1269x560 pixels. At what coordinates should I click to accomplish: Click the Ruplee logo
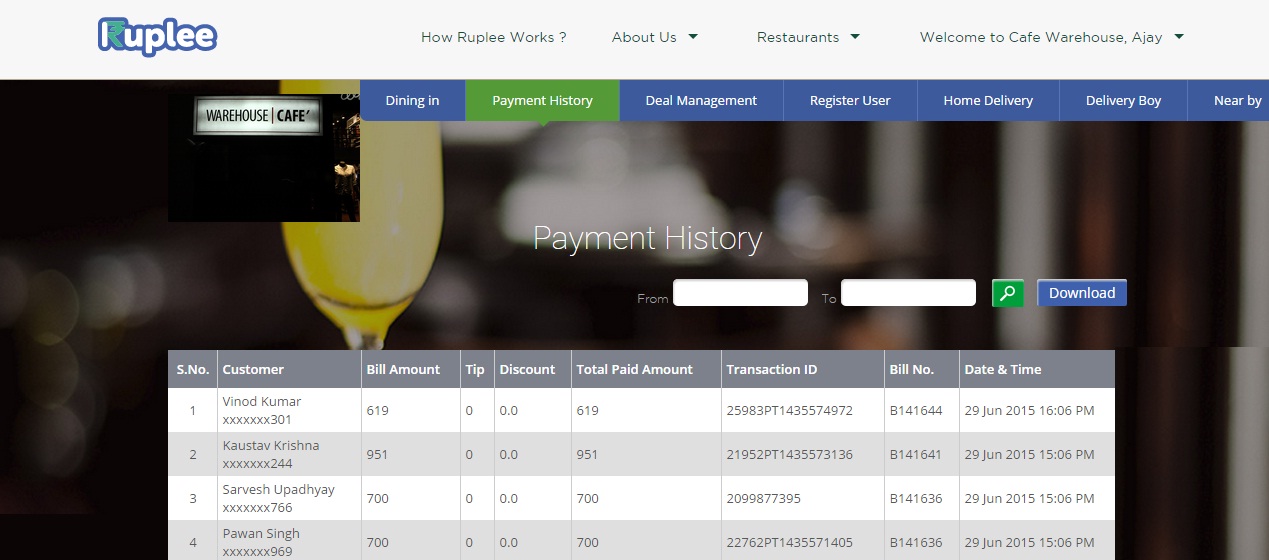(x=157, y=37)
